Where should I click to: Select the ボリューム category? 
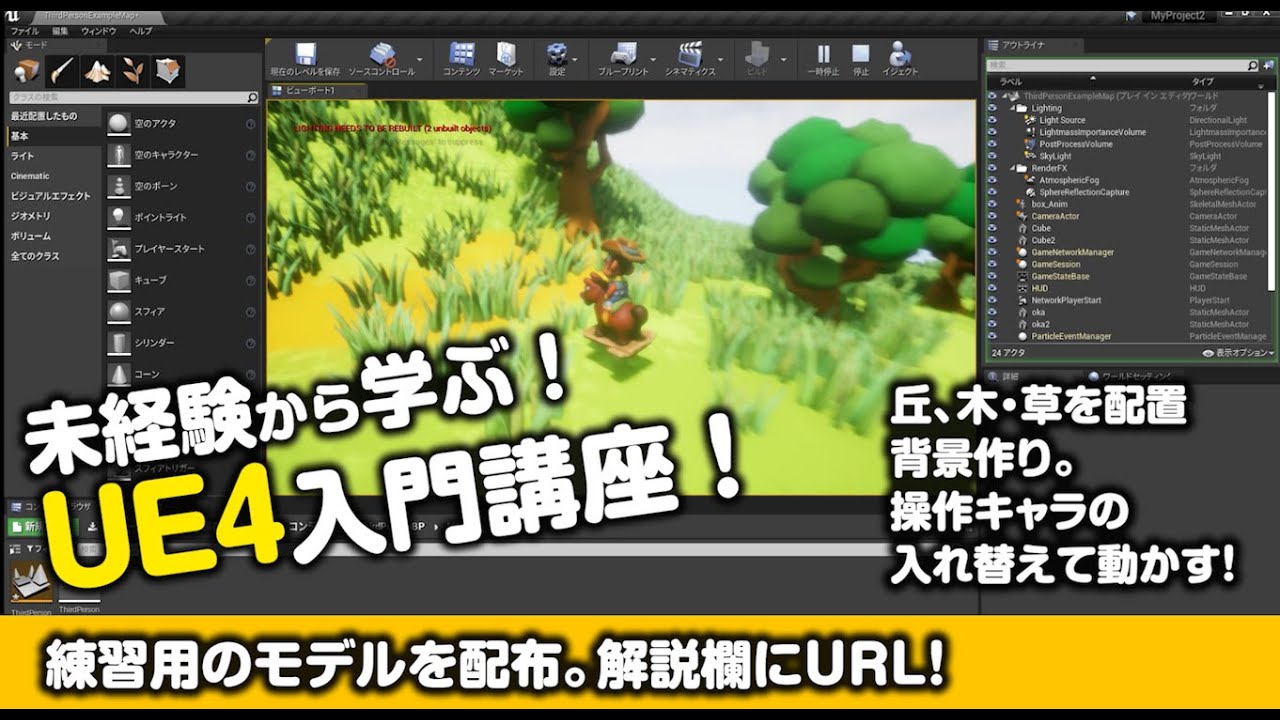tap(53, 236)
